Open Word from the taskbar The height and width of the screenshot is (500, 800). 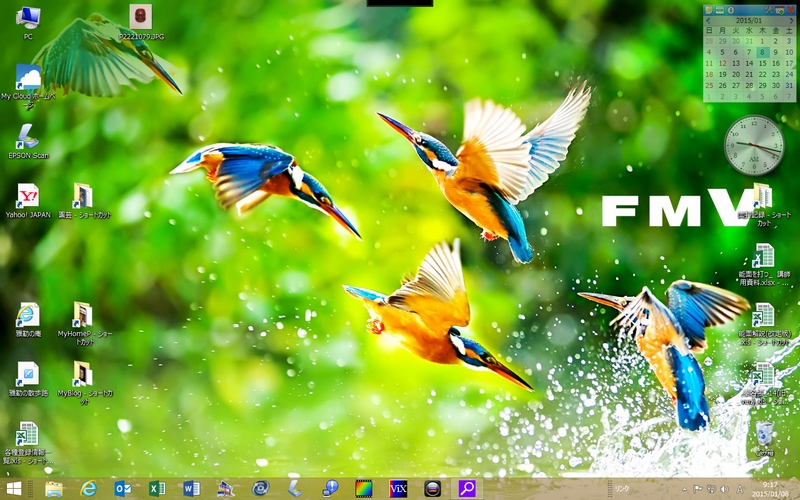click(191, 489)
